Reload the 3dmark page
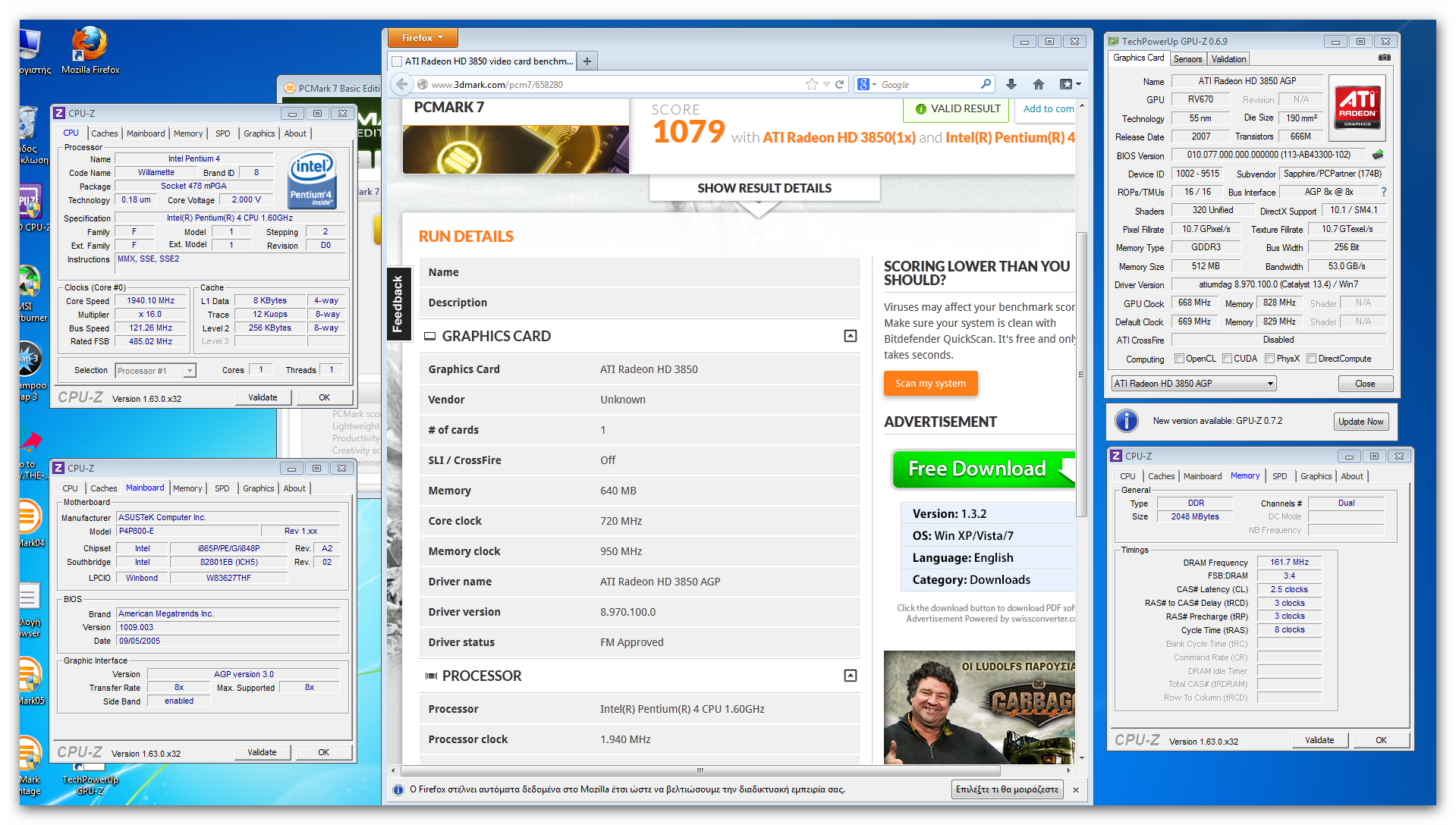This screenshot has height=825, width=1456. tap(840, 84)
